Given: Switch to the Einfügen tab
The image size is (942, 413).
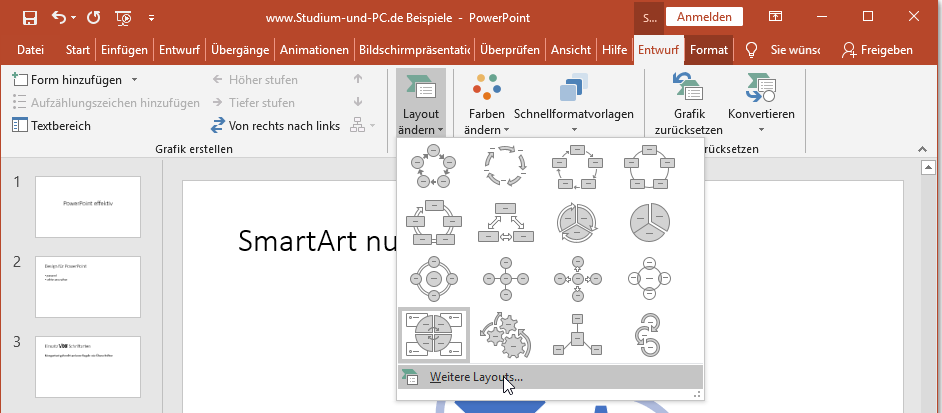Looking at the screenshot, I should [x=124, y=50].
